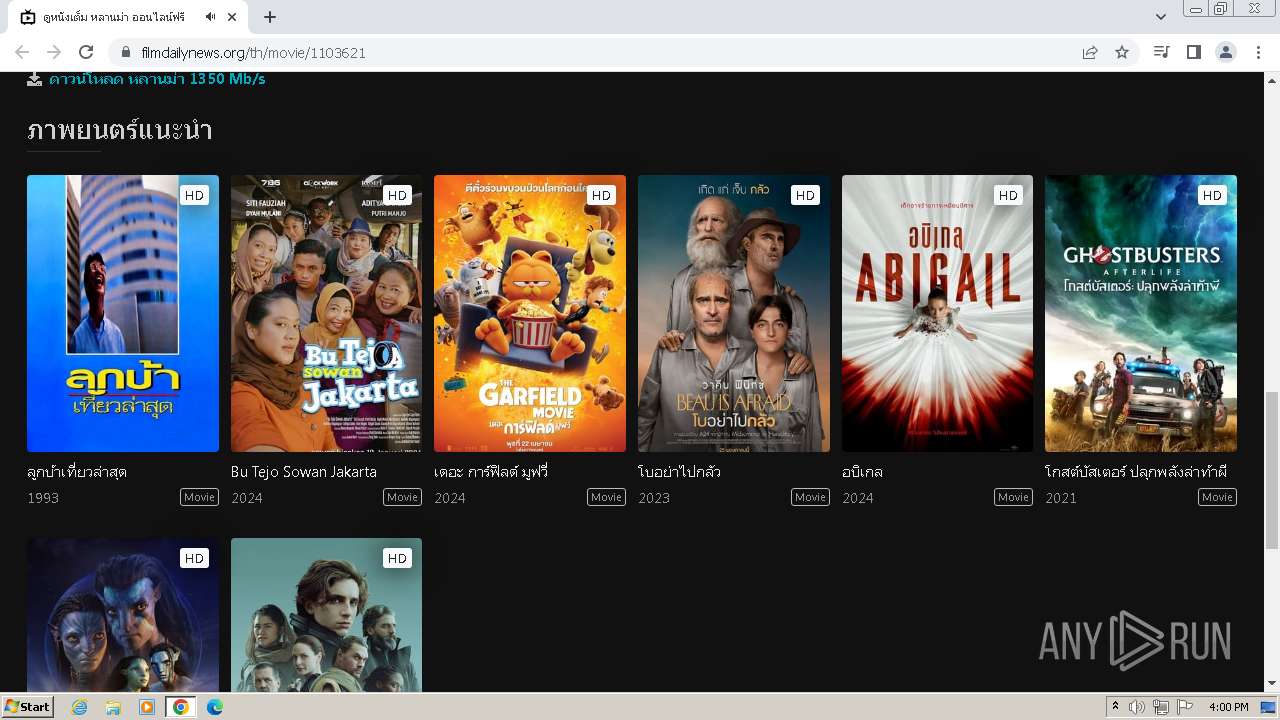The width and height of the screenshot is (1280, 720).
Task: Click the Bu Tejo Sowan Jakarta title
Action: point(304,472)
